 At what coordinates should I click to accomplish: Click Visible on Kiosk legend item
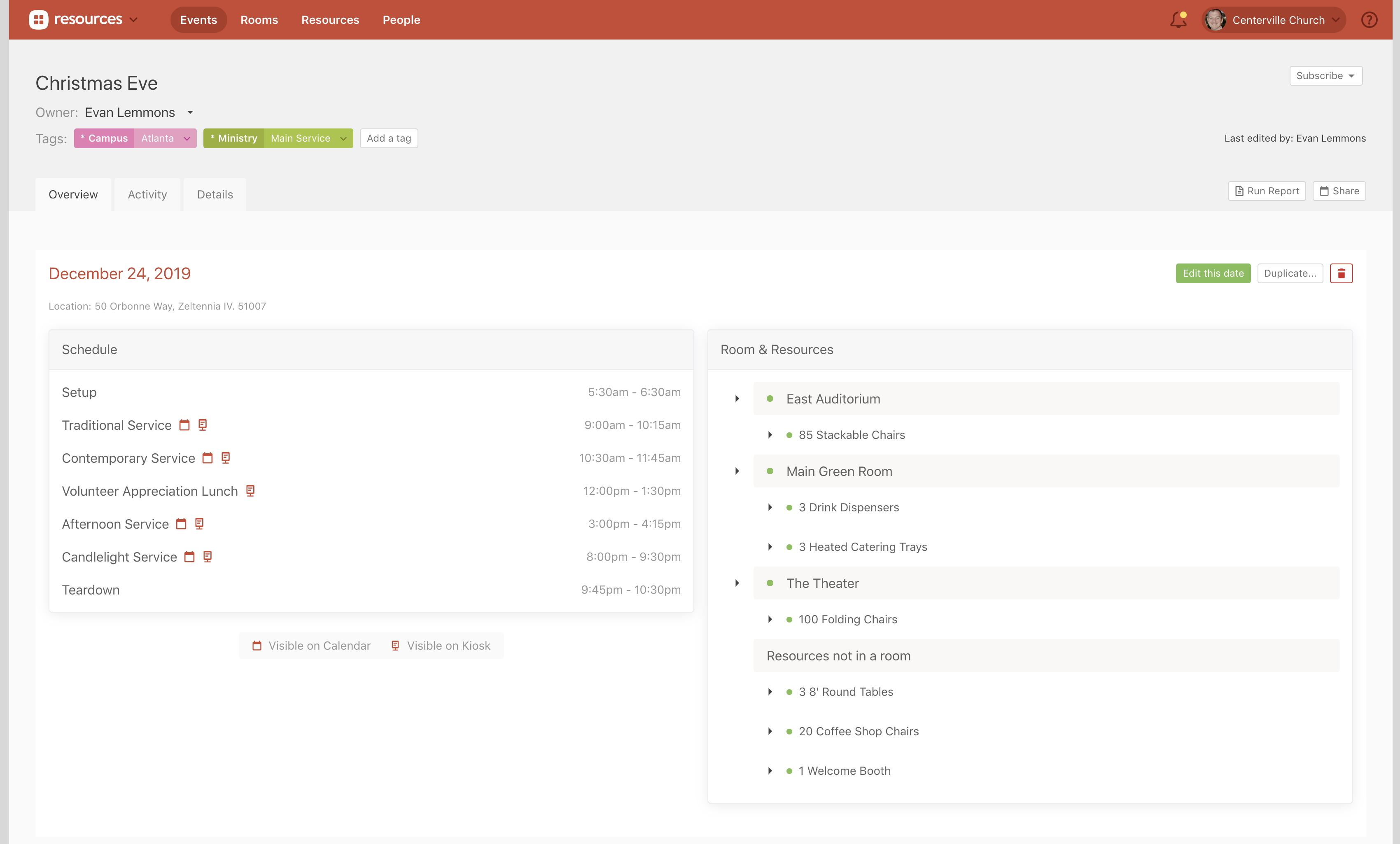pyautogui.click(x=441, y=646)
